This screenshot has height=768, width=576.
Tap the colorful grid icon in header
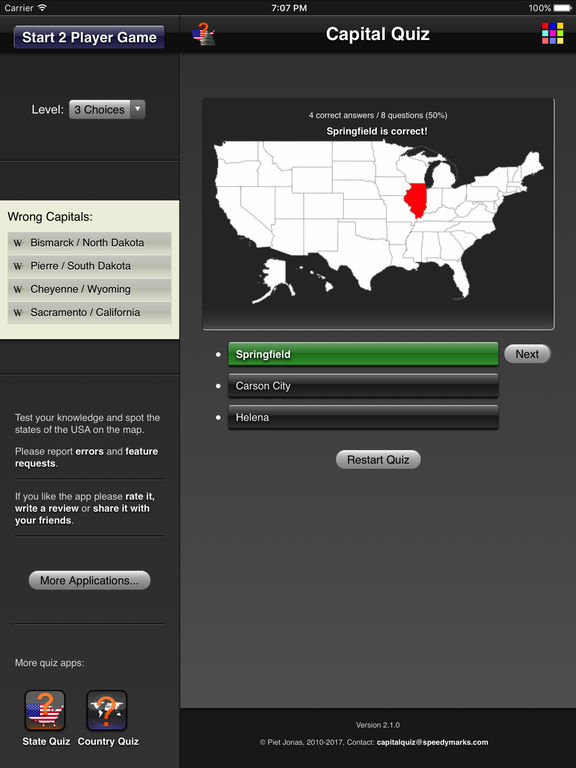[x=552, y=33]
